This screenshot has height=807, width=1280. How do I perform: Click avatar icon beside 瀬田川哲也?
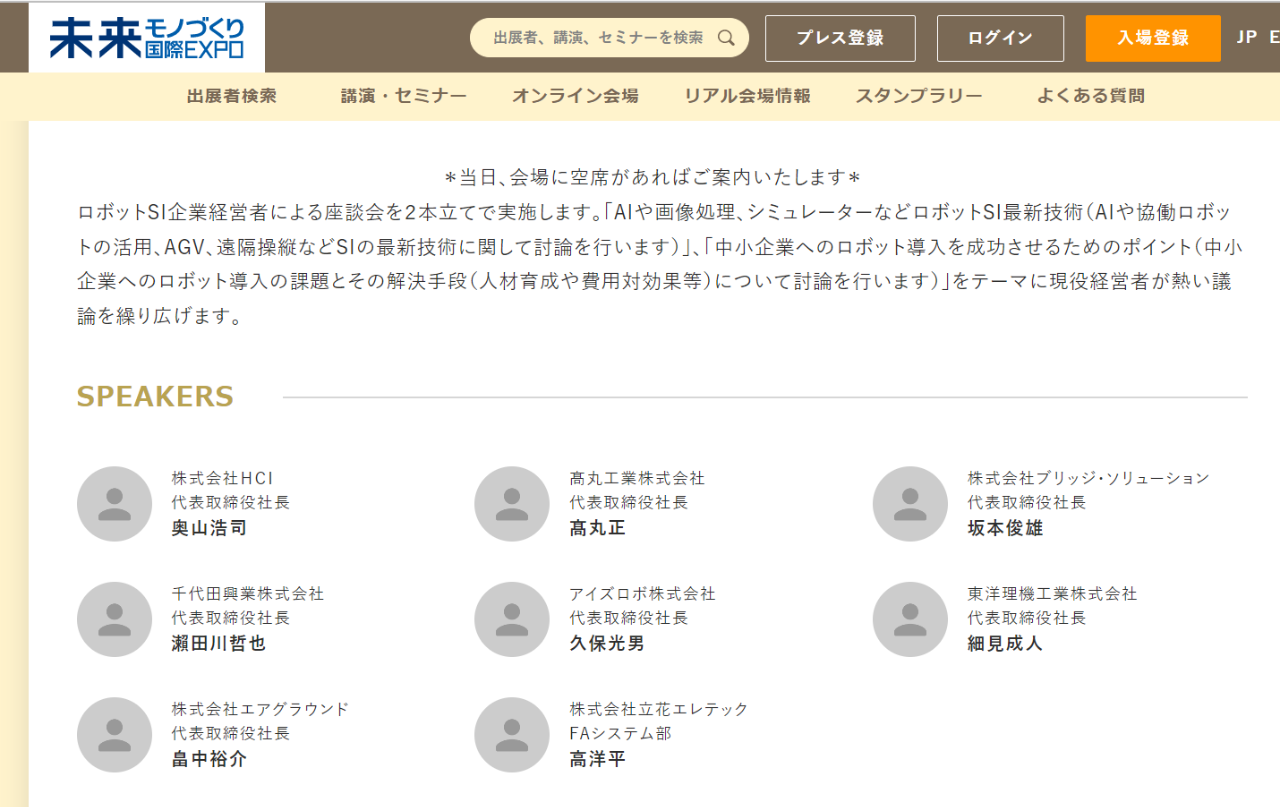tap(114, 619)
